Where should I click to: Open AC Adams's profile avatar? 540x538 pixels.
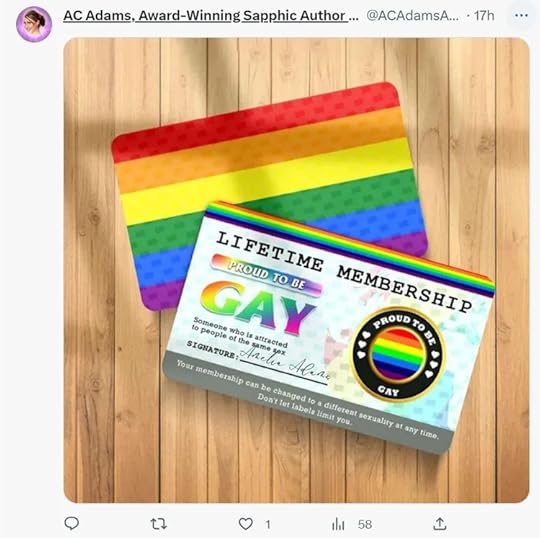click(x=34, y=24)
